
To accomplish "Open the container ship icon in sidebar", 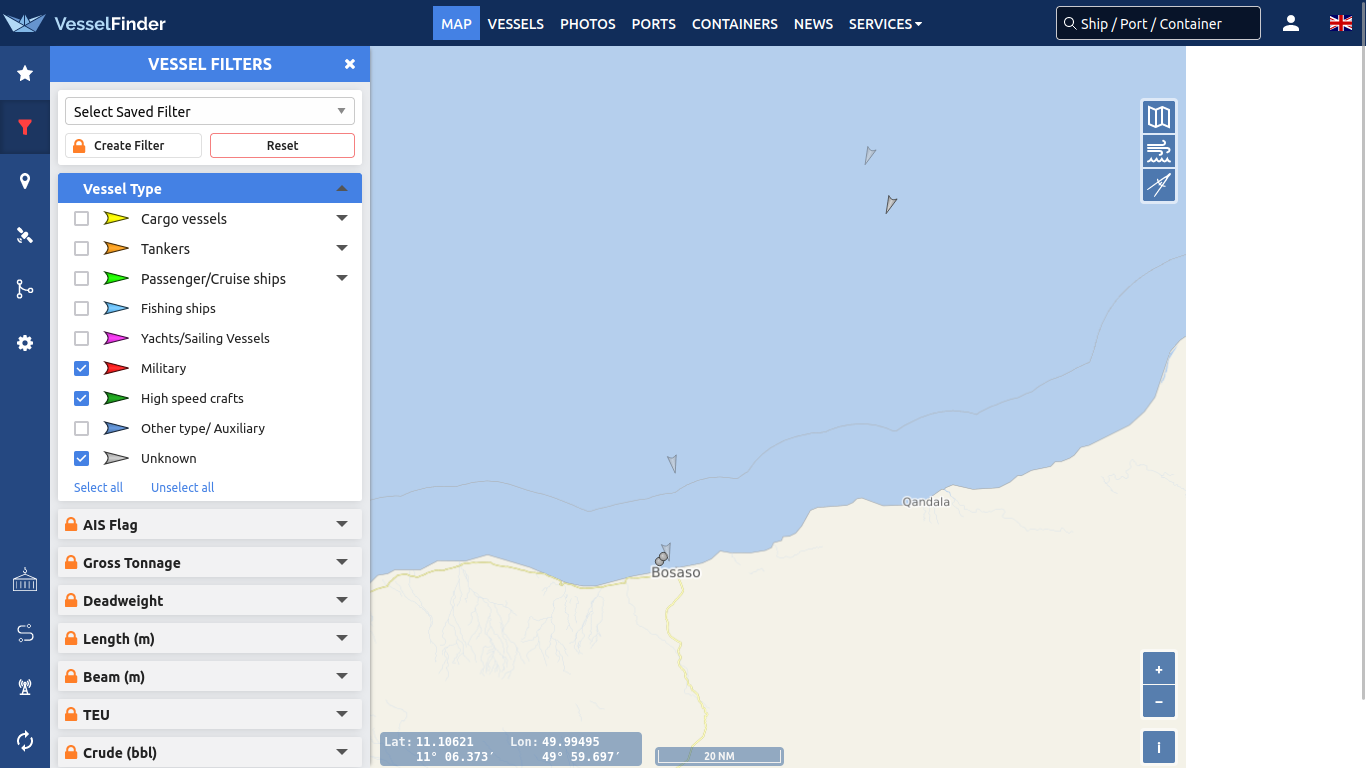I will [25, 579].
